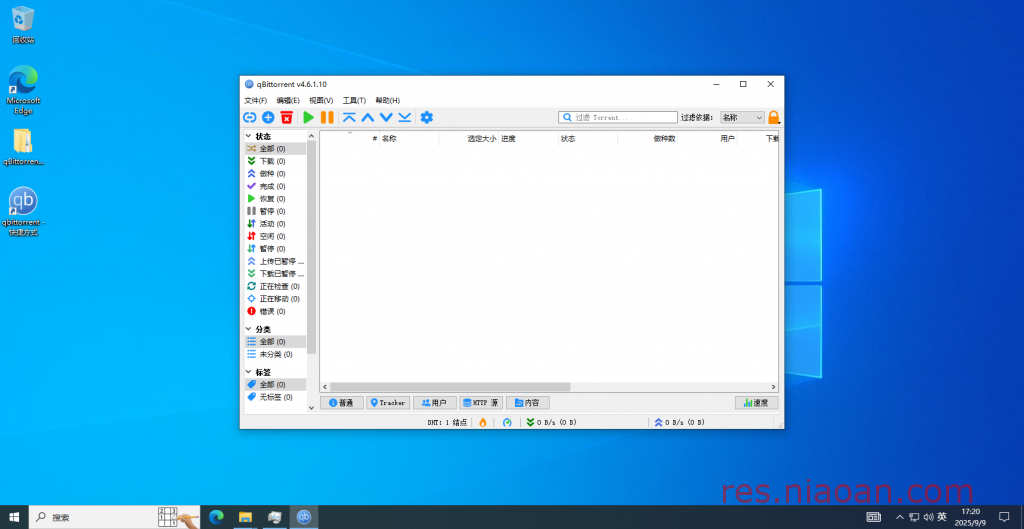Sort by the 状态 column header

coord(588,138)
